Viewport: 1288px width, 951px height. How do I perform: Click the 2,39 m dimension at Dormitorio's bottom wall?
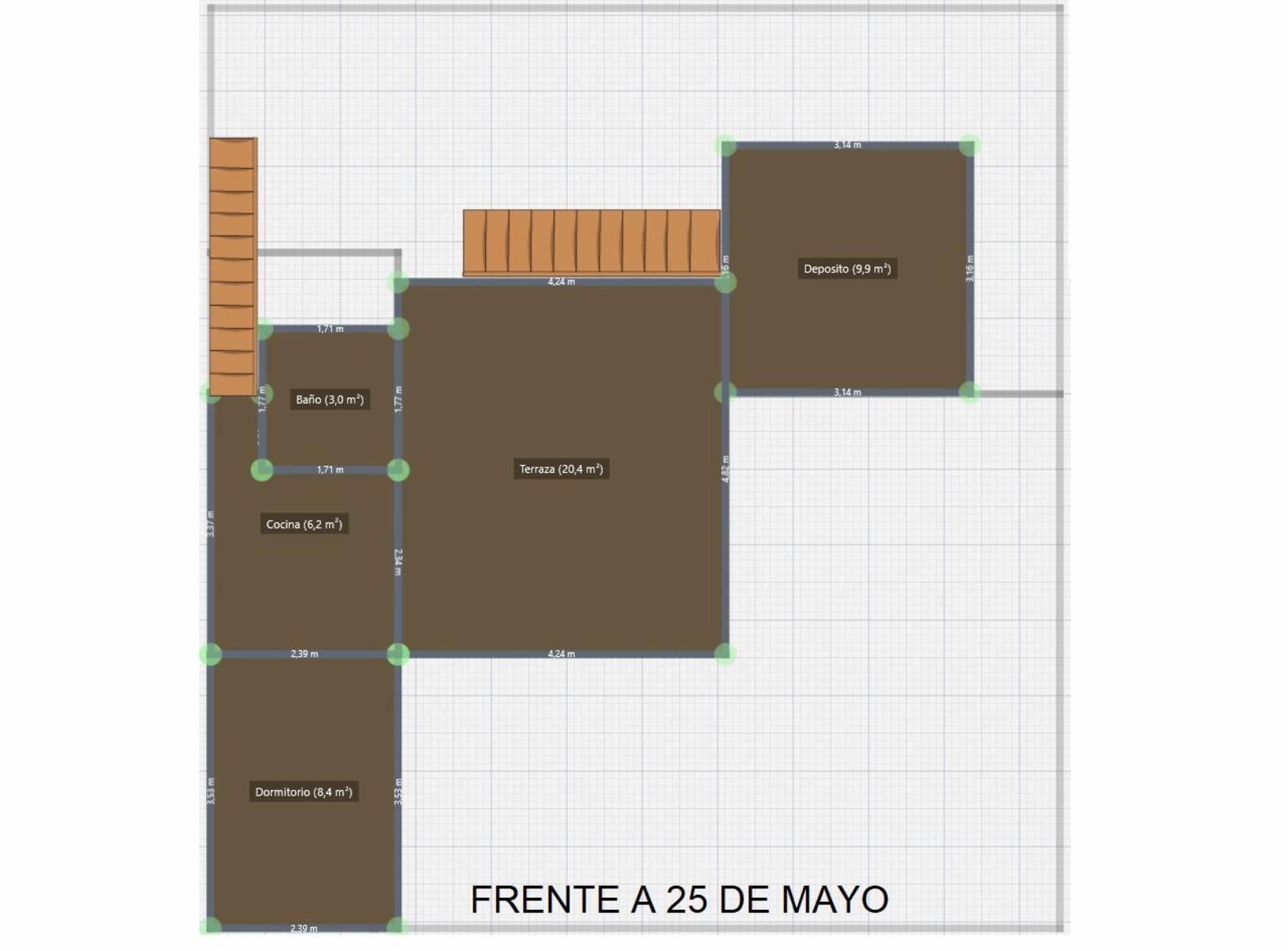point(304,928)
